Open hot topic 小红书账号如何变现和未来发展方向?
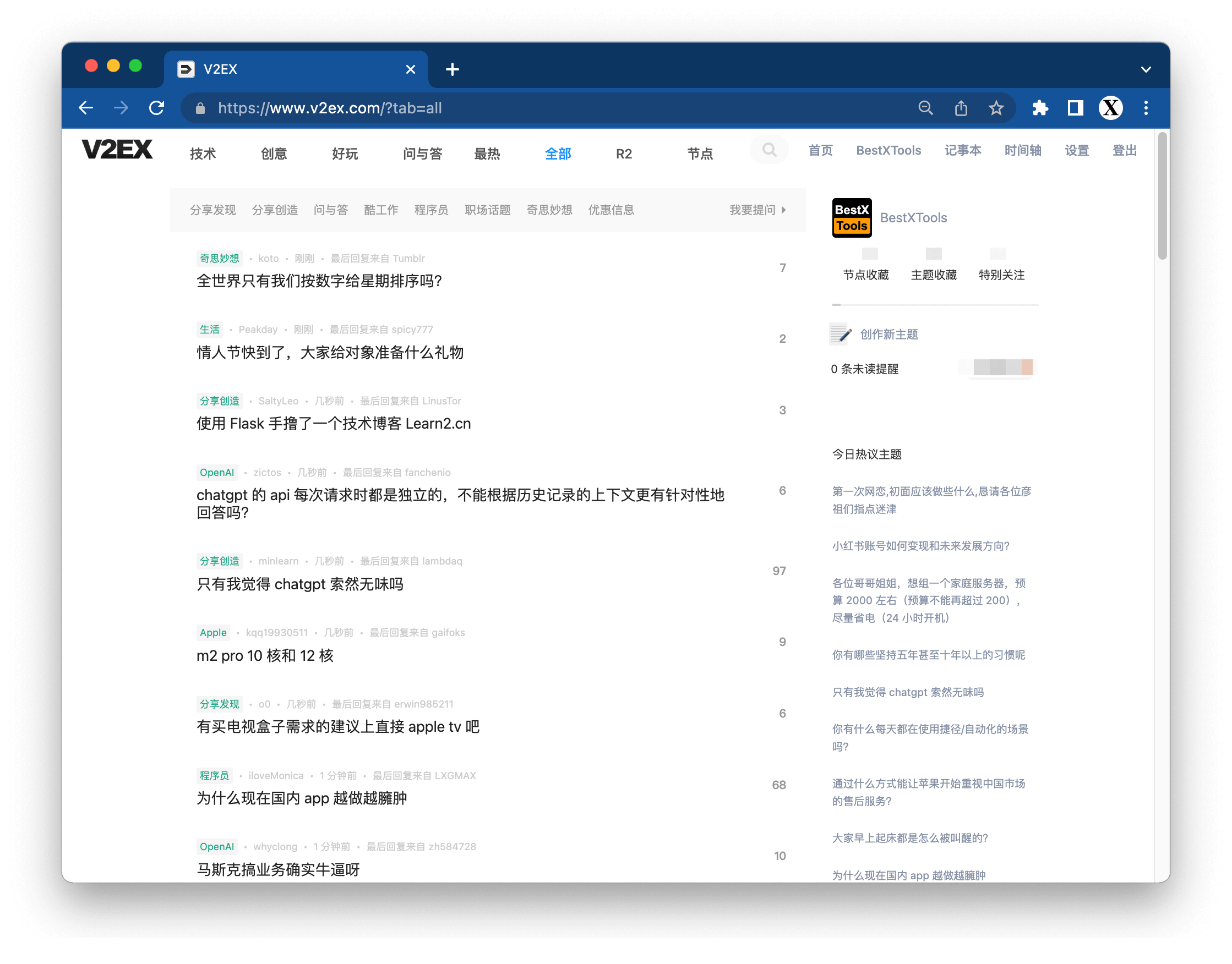The height and width of the screenshot is (964, 1232). [920, 546]
